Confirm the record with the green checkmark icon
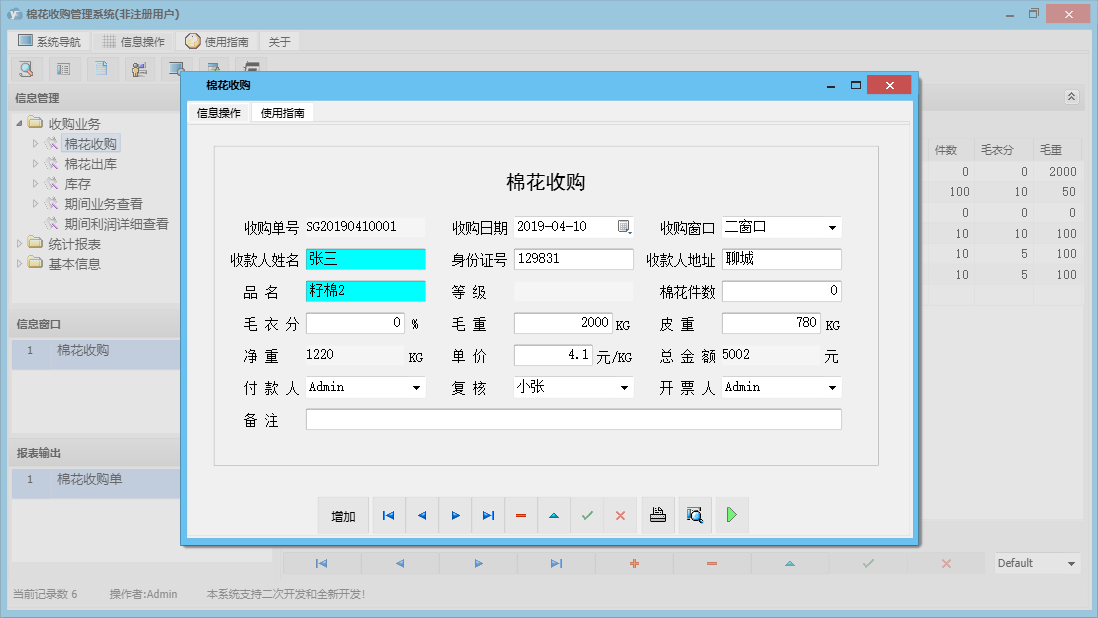Image resolution: width=1098 pixels, height=618 pixels. (x=587, y=515)
